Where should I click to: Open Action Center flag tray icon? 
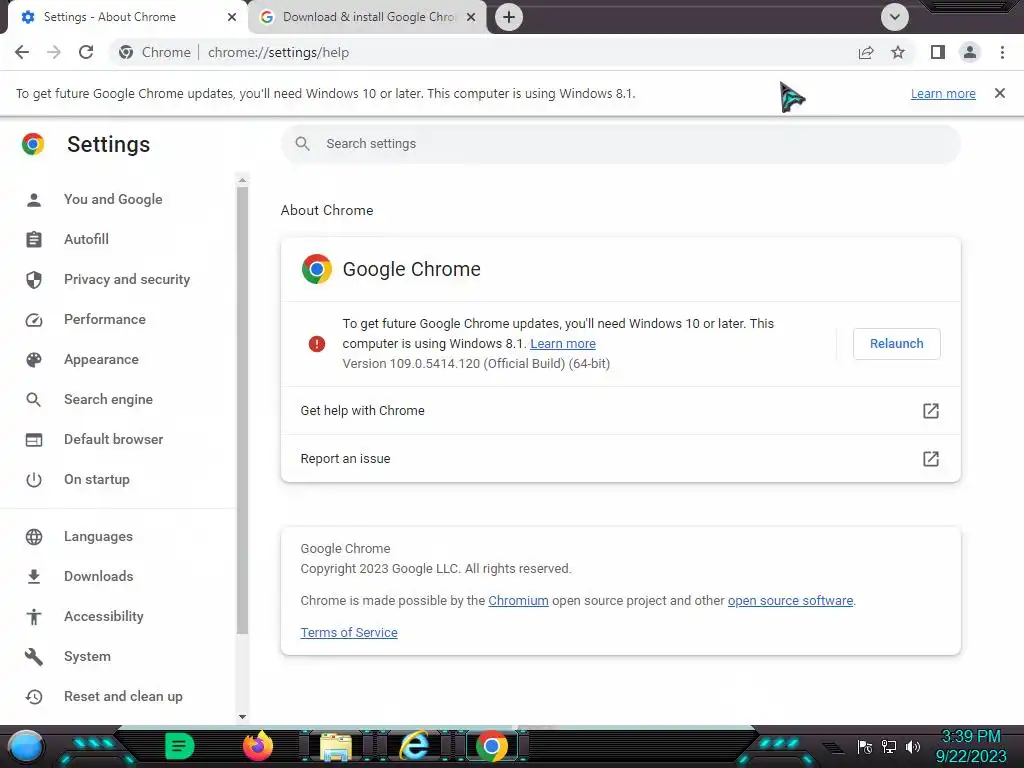865,746
